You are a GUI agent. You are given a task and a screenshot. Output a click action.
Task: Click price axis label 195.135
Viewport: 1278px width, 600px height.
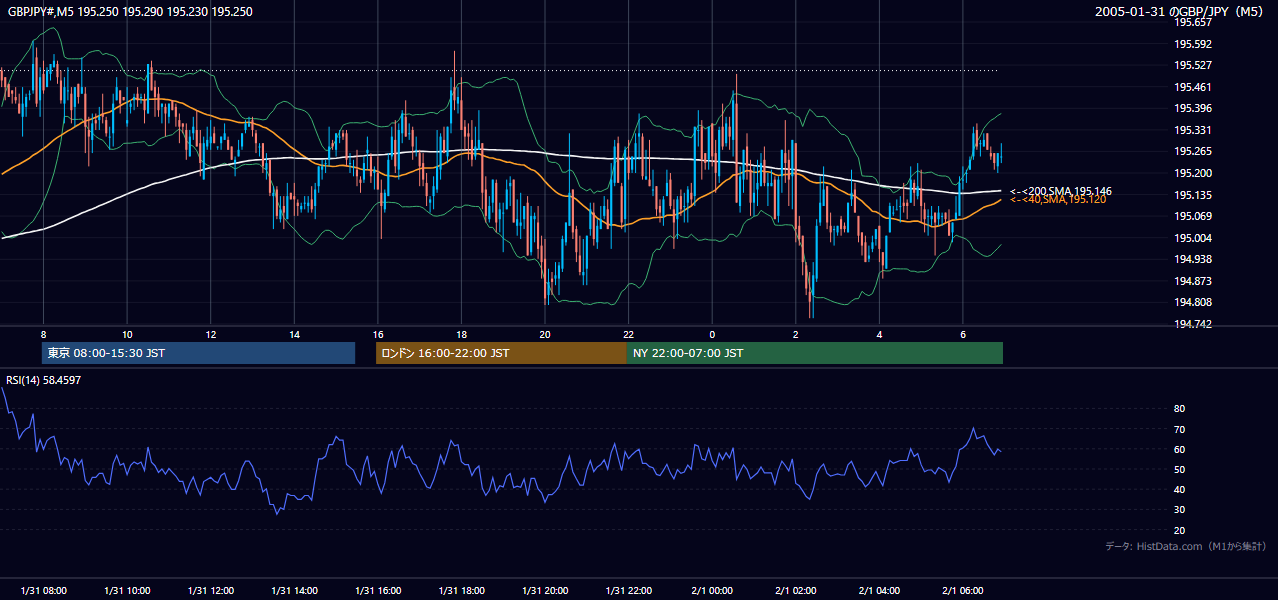[1192, 195]
